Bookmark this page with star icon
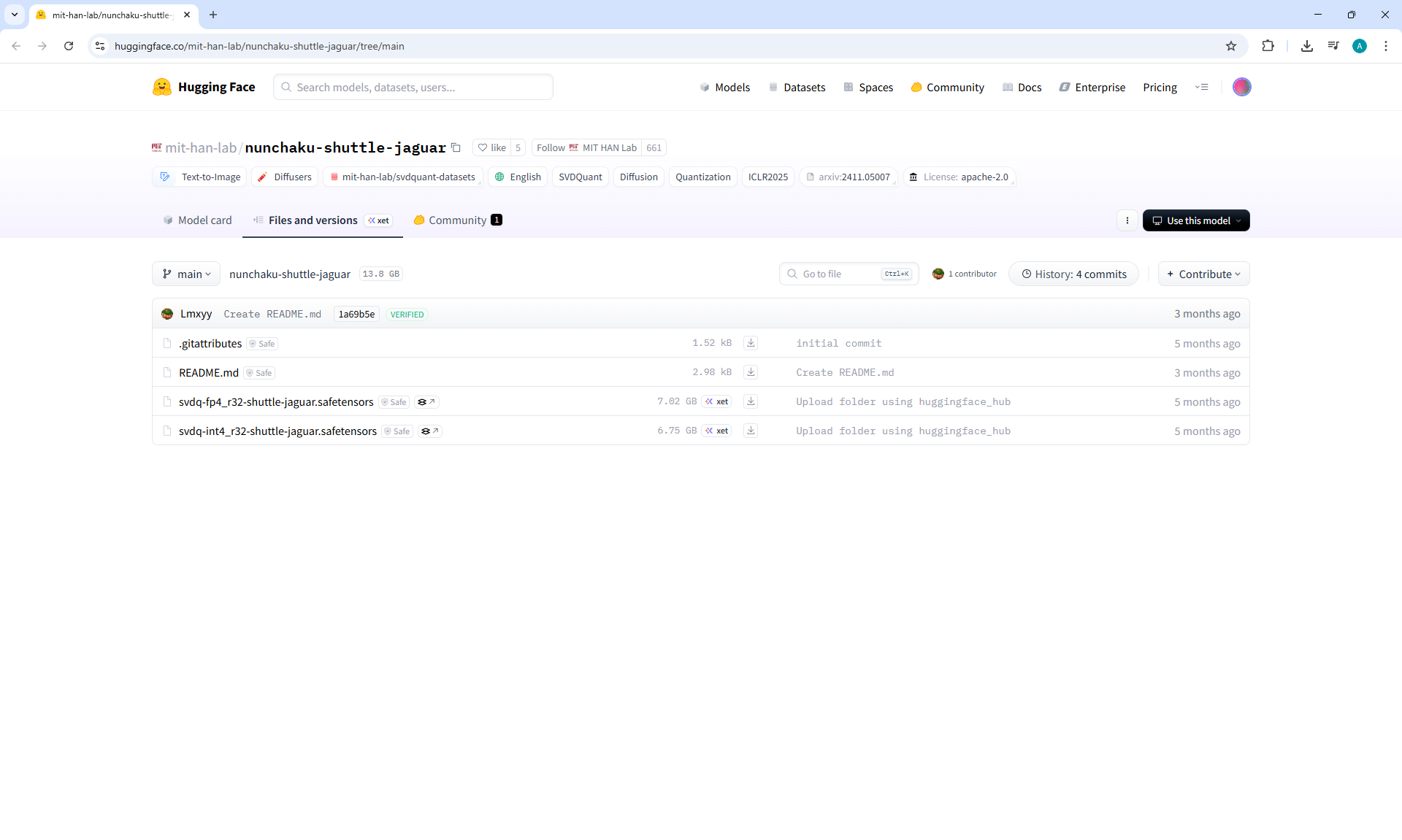This screenshot has width=1402, height=840. tap(1231, 46)
